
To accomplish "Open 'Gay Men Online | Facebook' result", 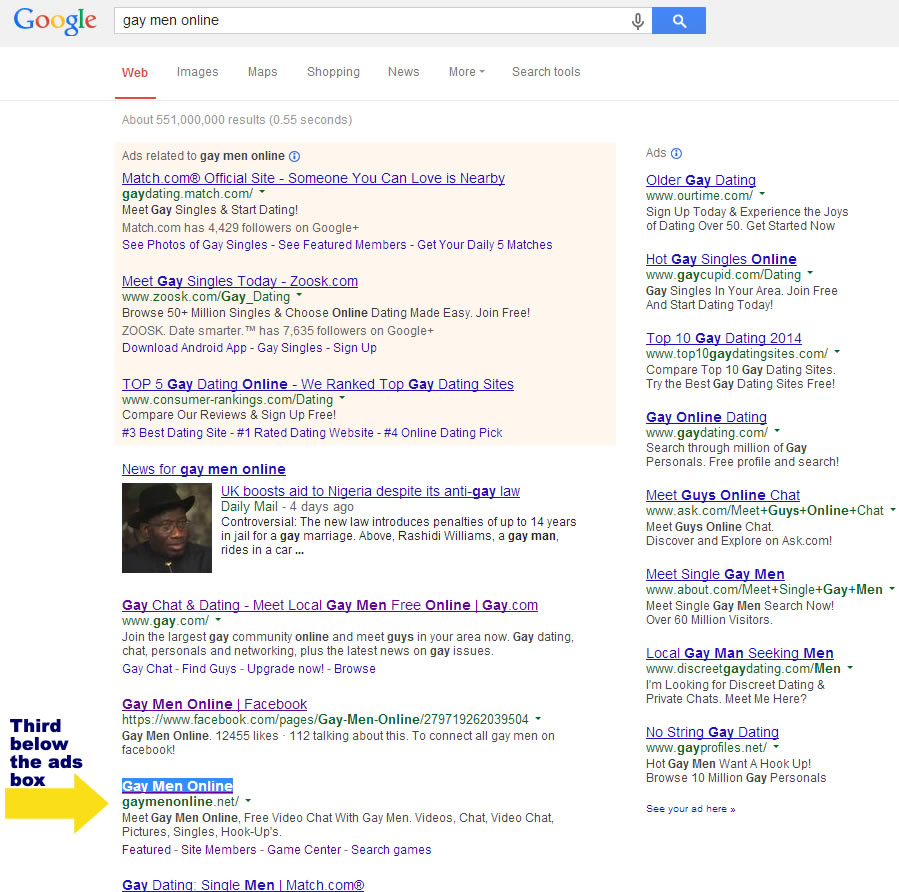I will [214, 704].
